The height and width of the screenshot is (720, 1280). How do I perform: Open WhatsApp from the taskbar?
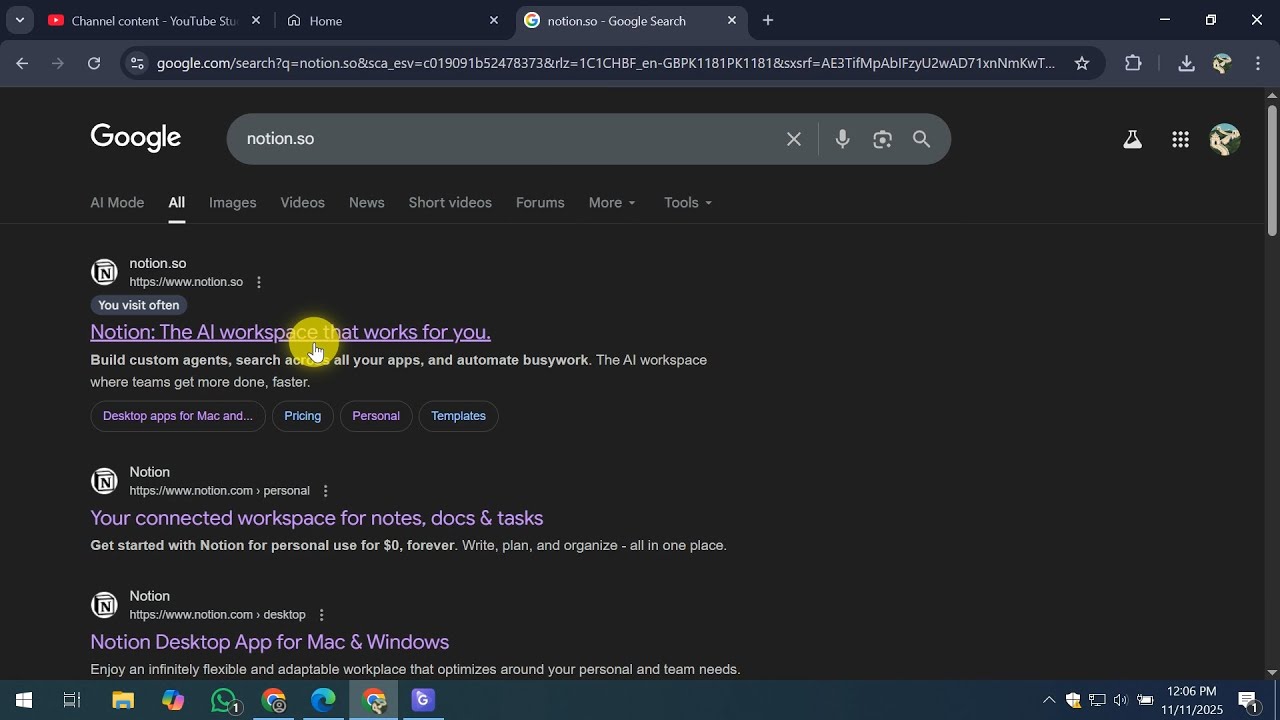tap(225, 700)
